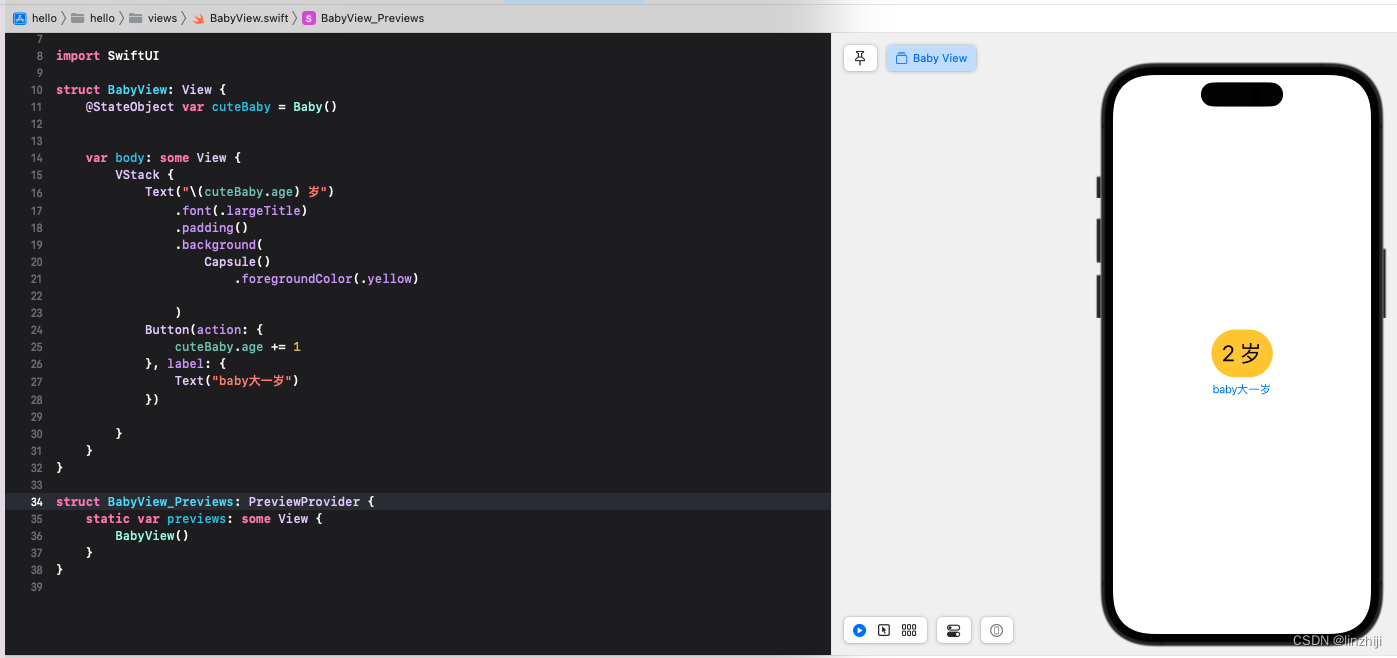Click the hello project icon in jump bar

(x=21, y=18)
